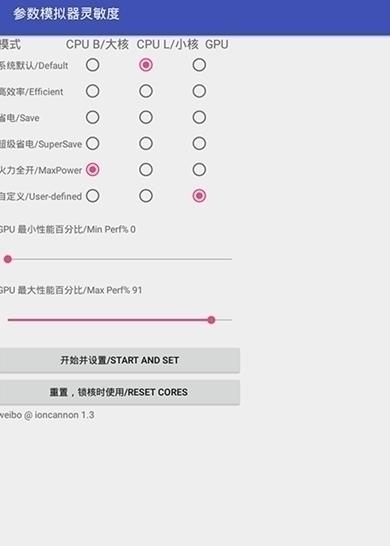Enable SuperSave for CPU L small cores
This screenshot has height=546, width=390.
pyautogui.click(x=146, y=143)
